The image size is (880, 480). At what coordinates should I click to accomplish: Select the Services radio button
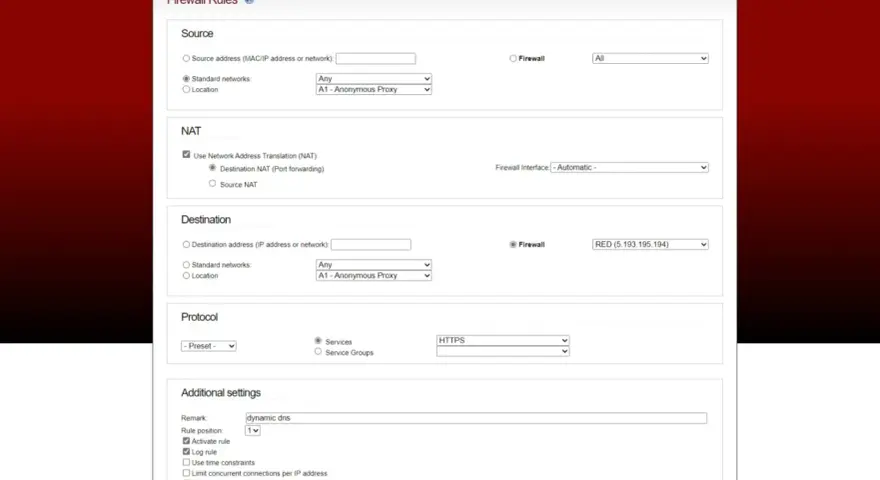tap(318, 341)
